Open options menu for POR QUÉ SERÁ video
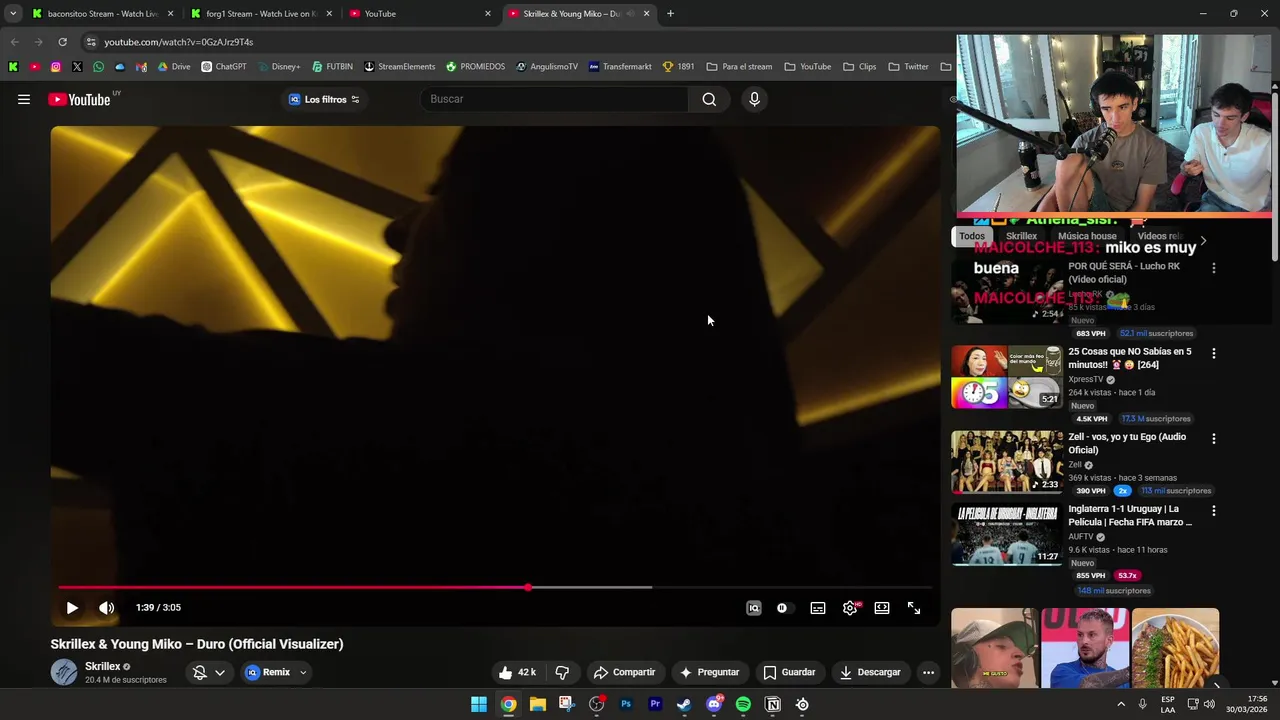This screenshot has width=1280, height=720. [1214, 268]
